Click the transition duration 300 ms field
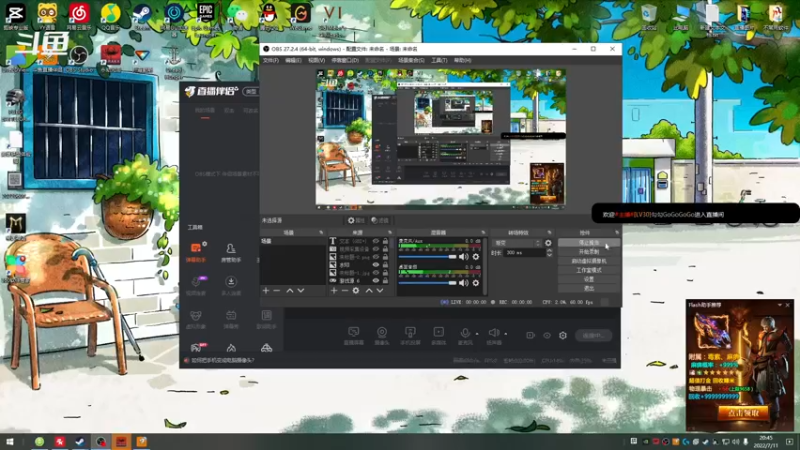The width and height of the screenshot is (800, 450). [x=524, y=253]
